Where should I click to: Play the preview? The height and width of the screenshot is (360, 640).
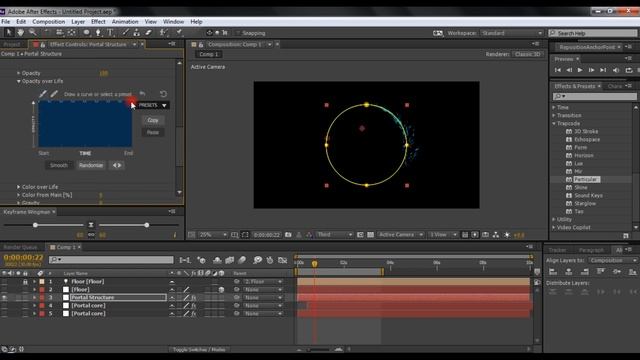pyautogui.click(x=580, y=70)
